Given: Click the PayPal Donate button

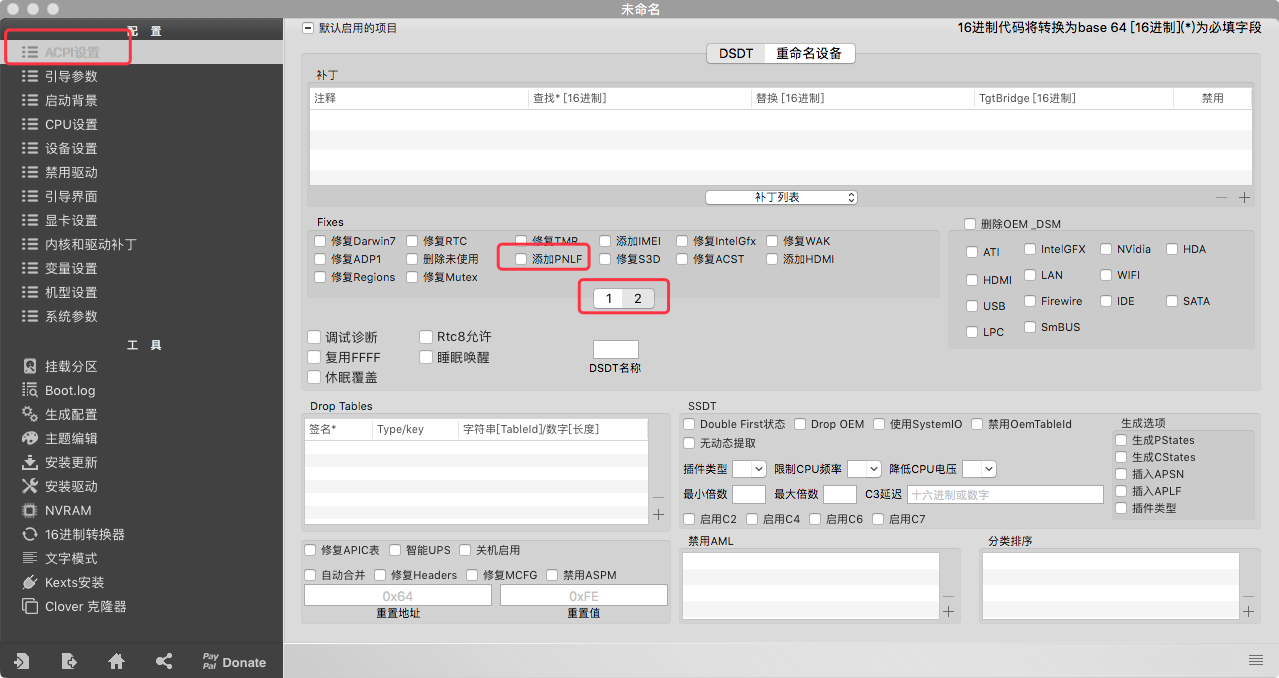Looking at the screenshot, I should [x=234, y=661].
